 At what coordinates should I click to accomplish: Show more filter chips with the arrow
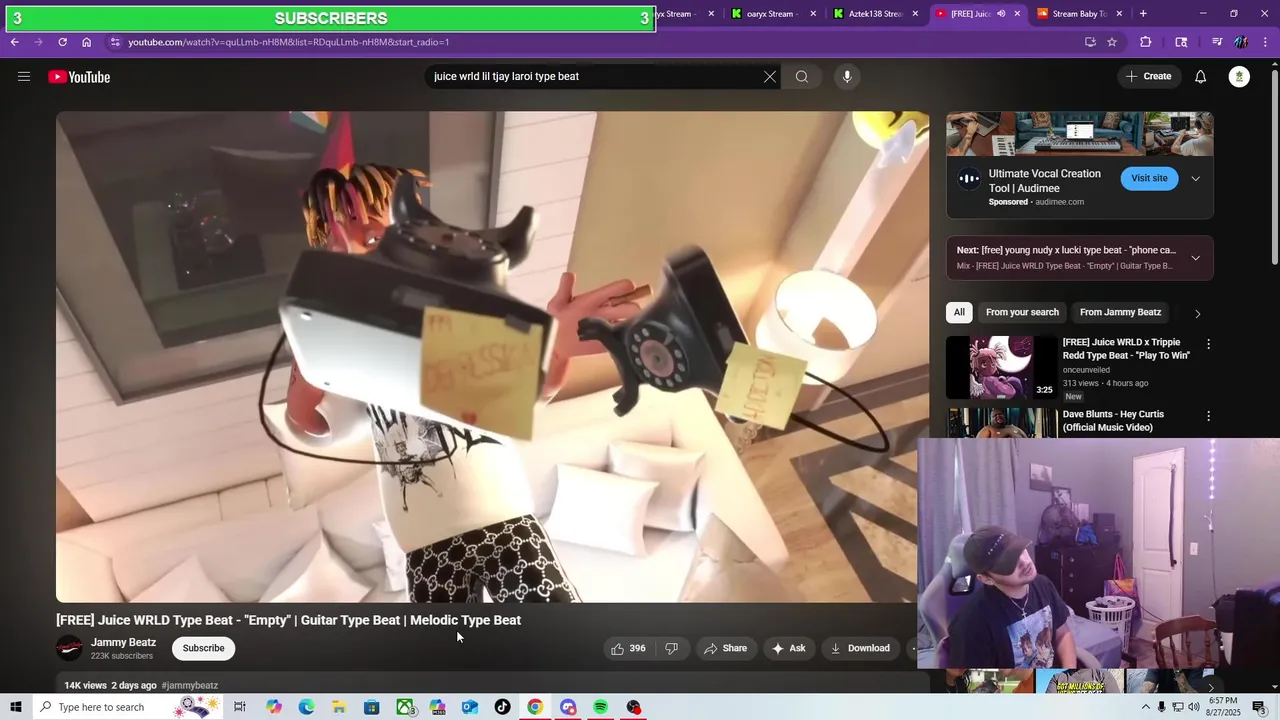[x=1197, y=313]
